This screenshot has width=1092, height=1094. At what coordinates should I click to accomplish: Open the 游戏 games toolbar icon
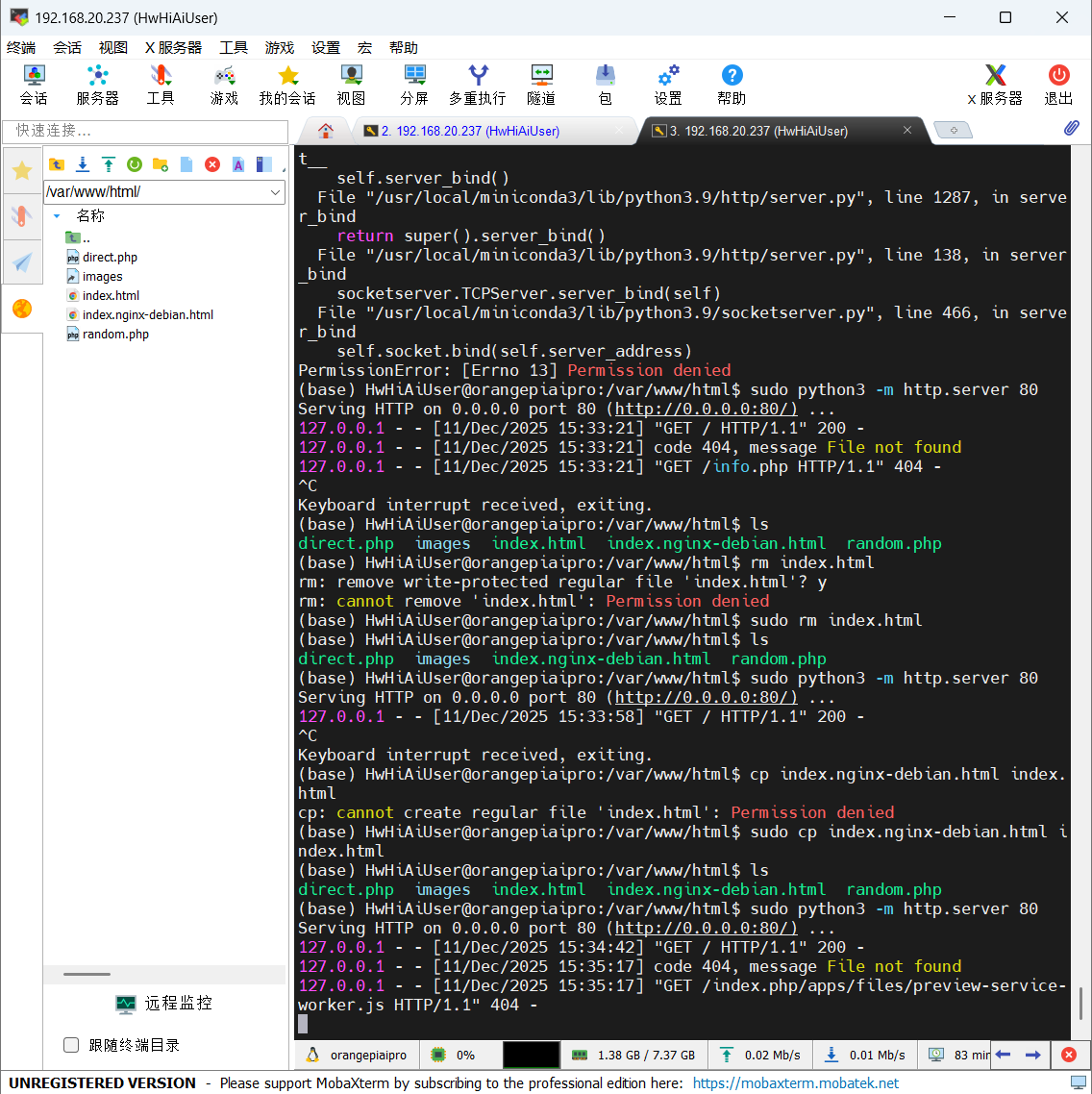point(224,86)
